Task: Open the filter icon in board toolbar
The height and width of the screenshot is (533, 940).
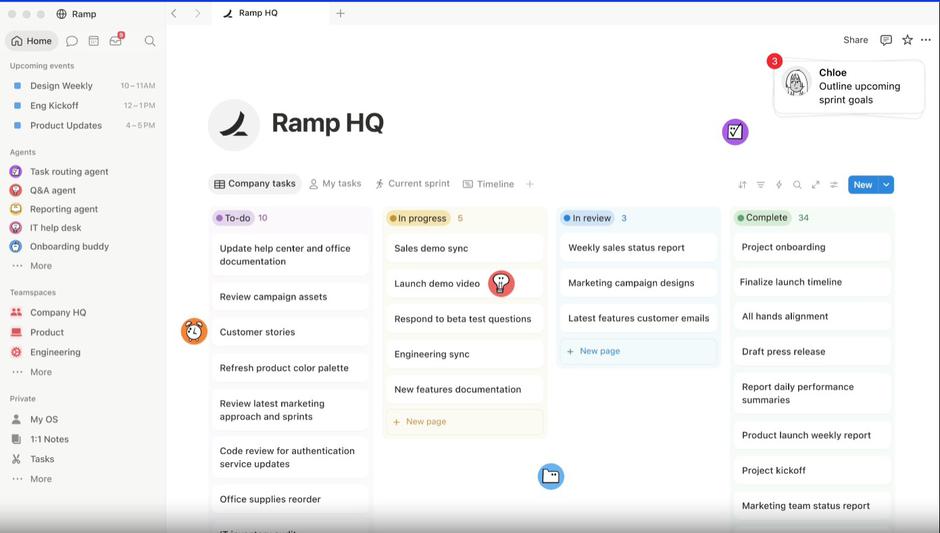Action: [760, 185]
